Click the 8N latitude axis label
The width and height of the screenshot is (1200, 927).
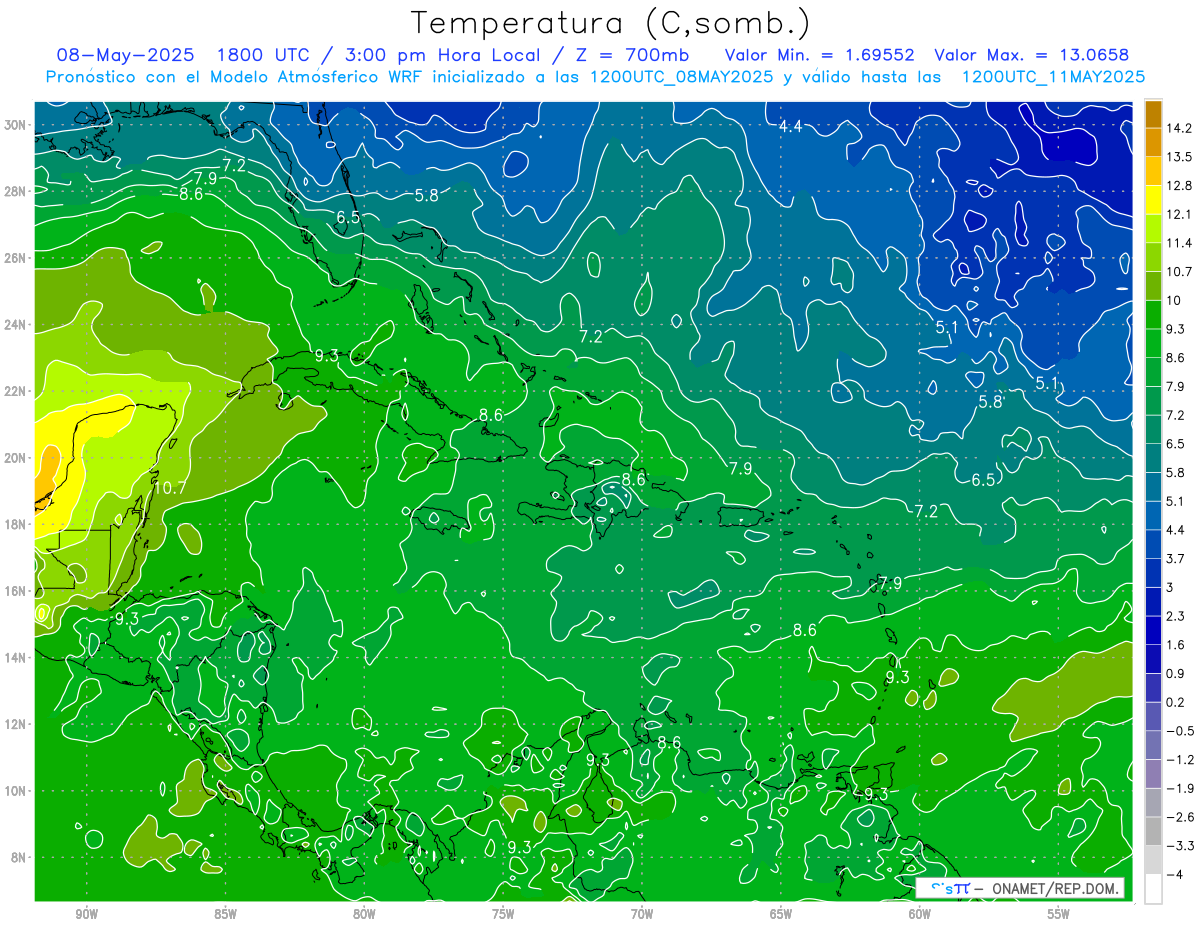(x=18, y=857)
